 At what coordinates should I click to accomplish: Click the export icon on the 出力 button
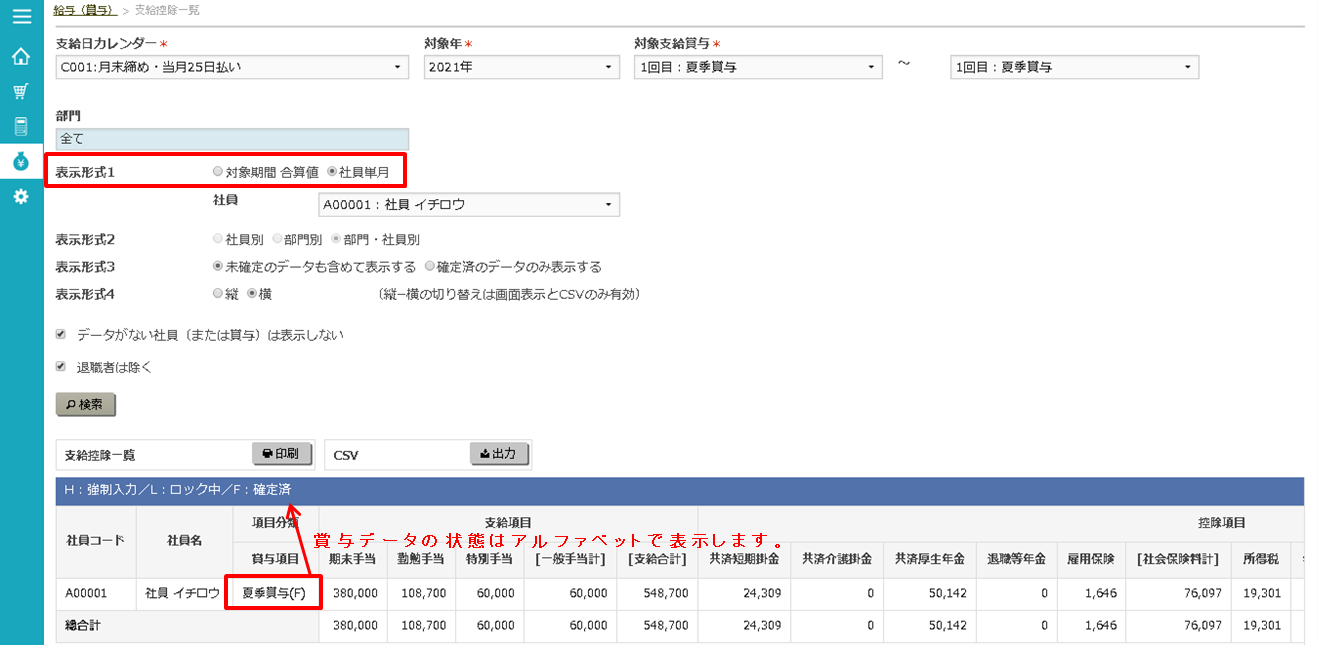[487, 454]
